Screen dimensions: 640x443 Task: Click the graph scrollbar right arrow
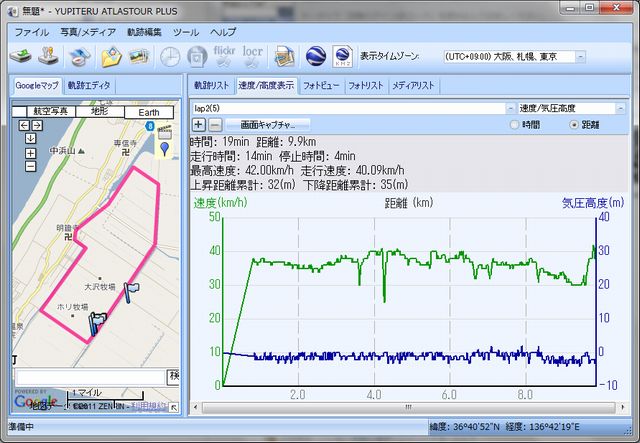(x=622, y=407)
